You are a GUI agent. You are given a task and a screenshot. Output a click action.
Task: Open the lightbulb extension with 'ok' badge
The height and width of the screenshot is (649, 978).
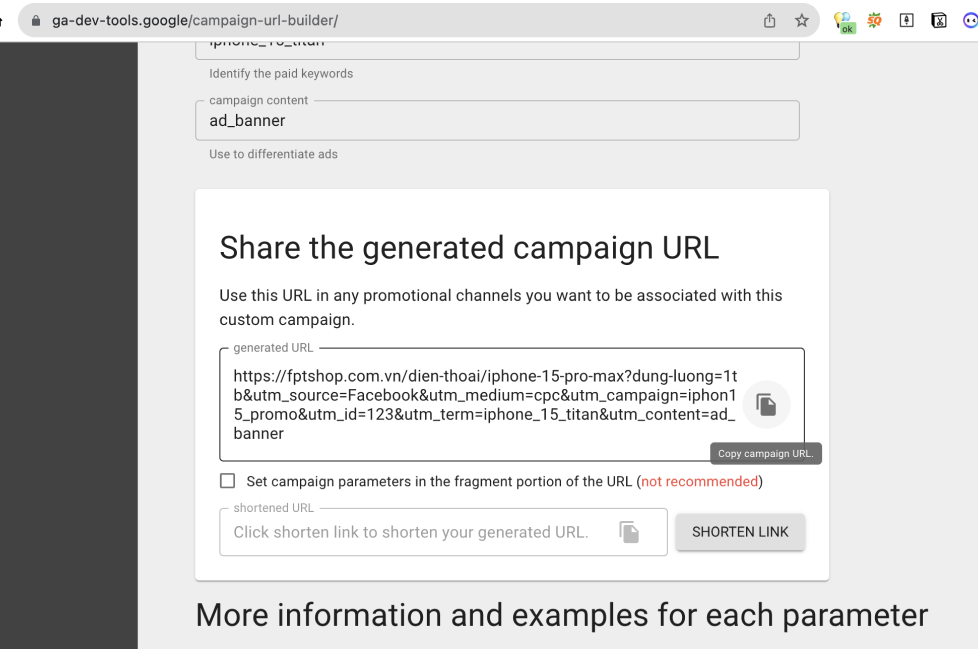847,22
